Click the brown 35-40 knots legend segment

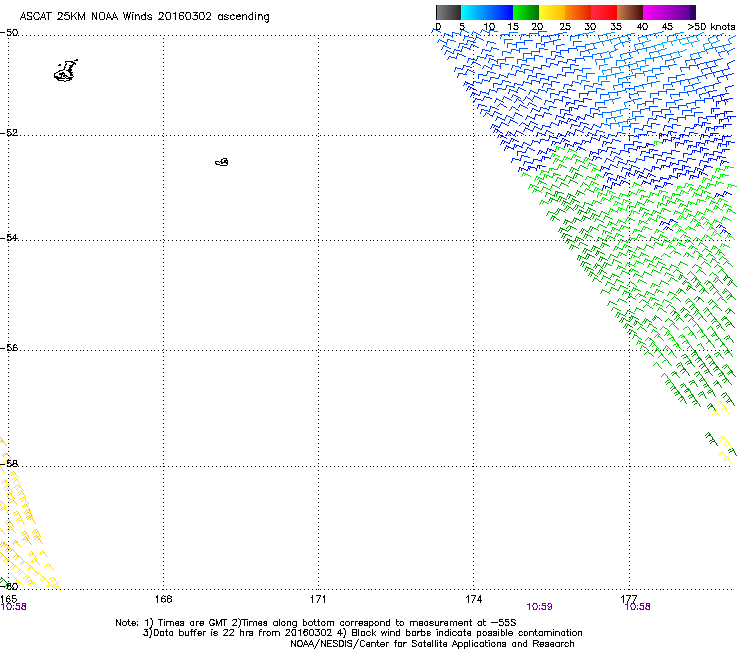point(630,12)
